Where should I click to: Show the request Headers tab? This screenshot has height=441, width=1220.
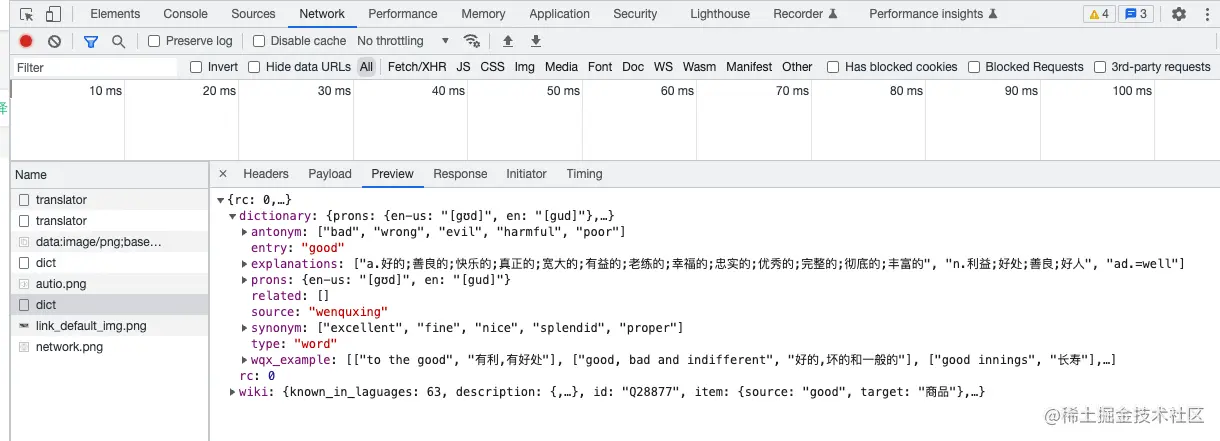pos(266,174)
